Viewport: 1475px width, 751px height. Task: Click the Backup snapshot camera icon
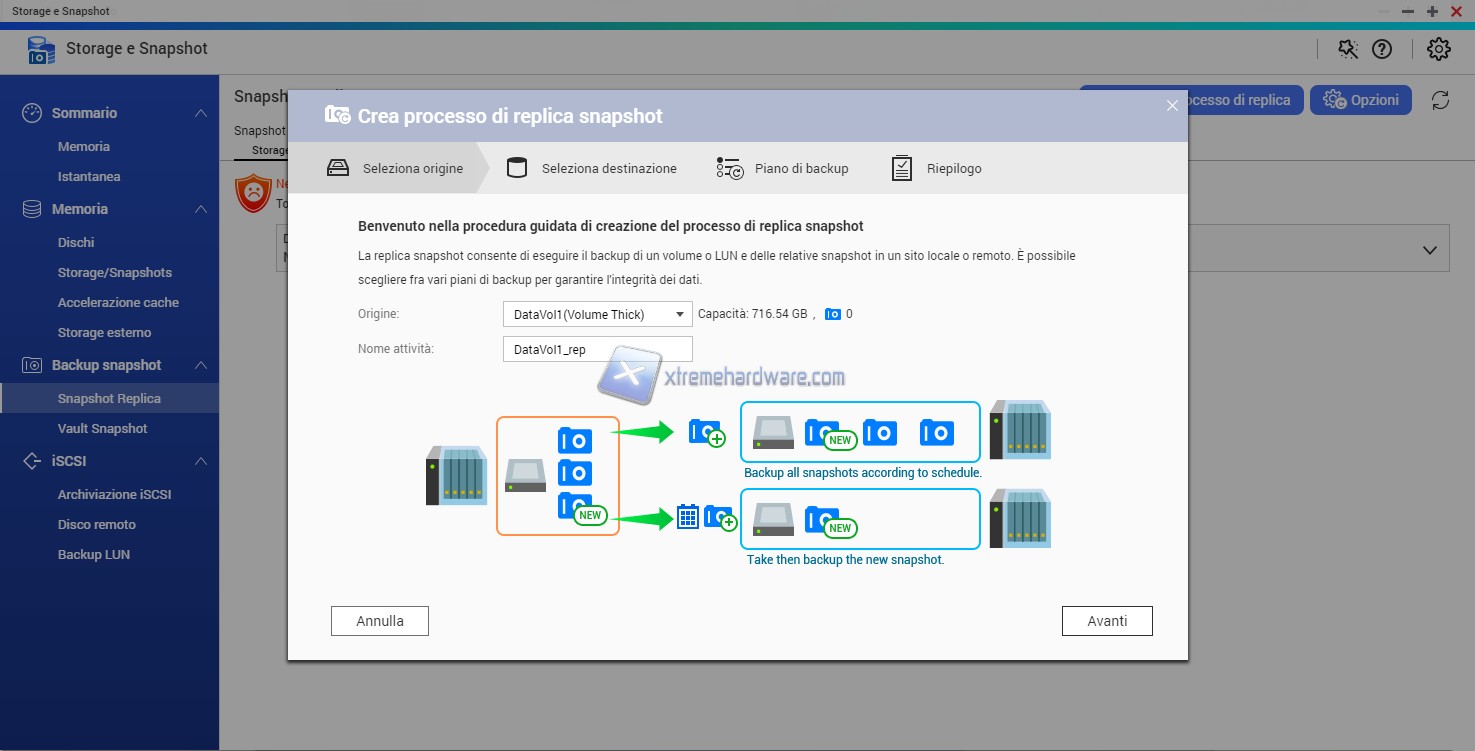pos(32,365)
